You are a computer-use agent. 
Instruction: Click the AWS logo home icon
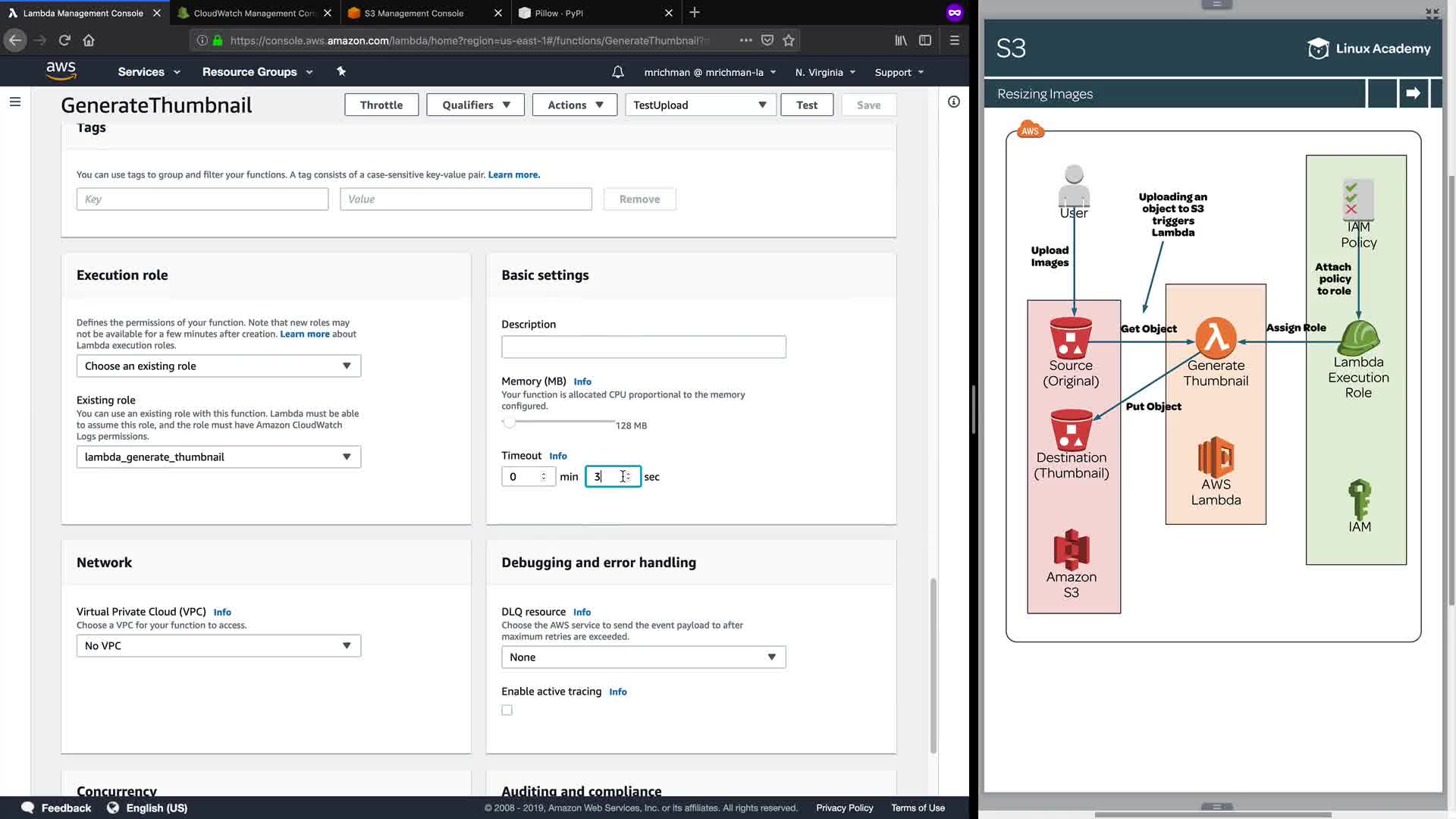pos(61,71)
